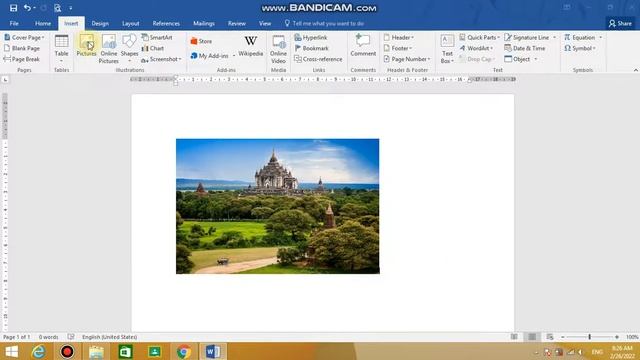Open Windows Start button
Image resolution: width=640 pixels, height=360 pixels.
tap(11, 351)
